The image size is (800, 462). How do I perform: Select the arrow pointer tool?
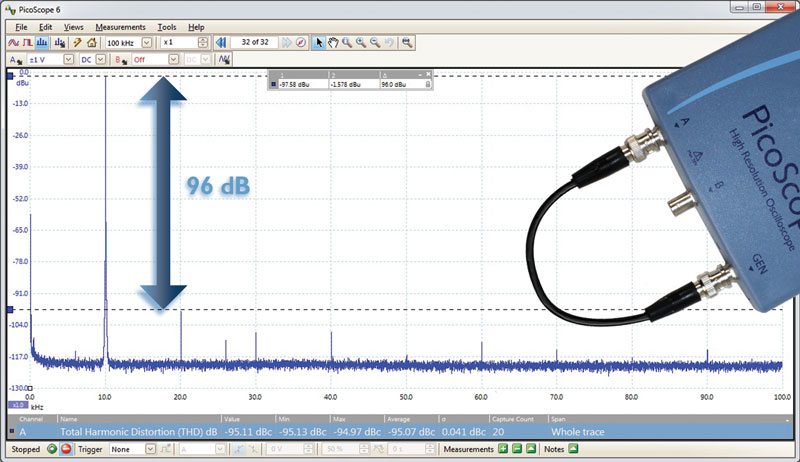tap(318, 43)
